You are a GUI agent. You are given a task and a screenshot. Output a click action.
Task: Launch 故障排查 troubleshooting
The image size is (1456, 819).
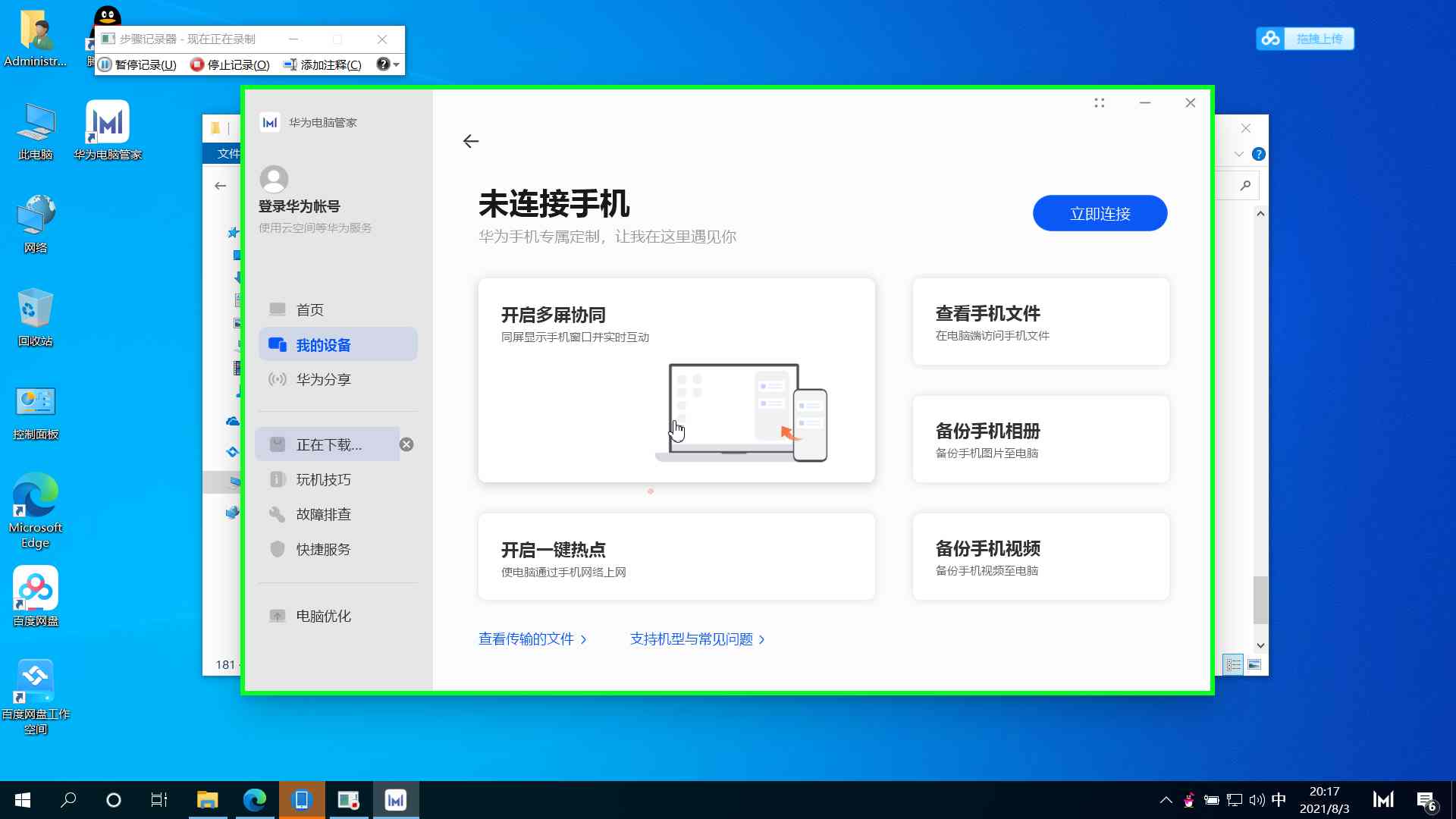point(322,514)
